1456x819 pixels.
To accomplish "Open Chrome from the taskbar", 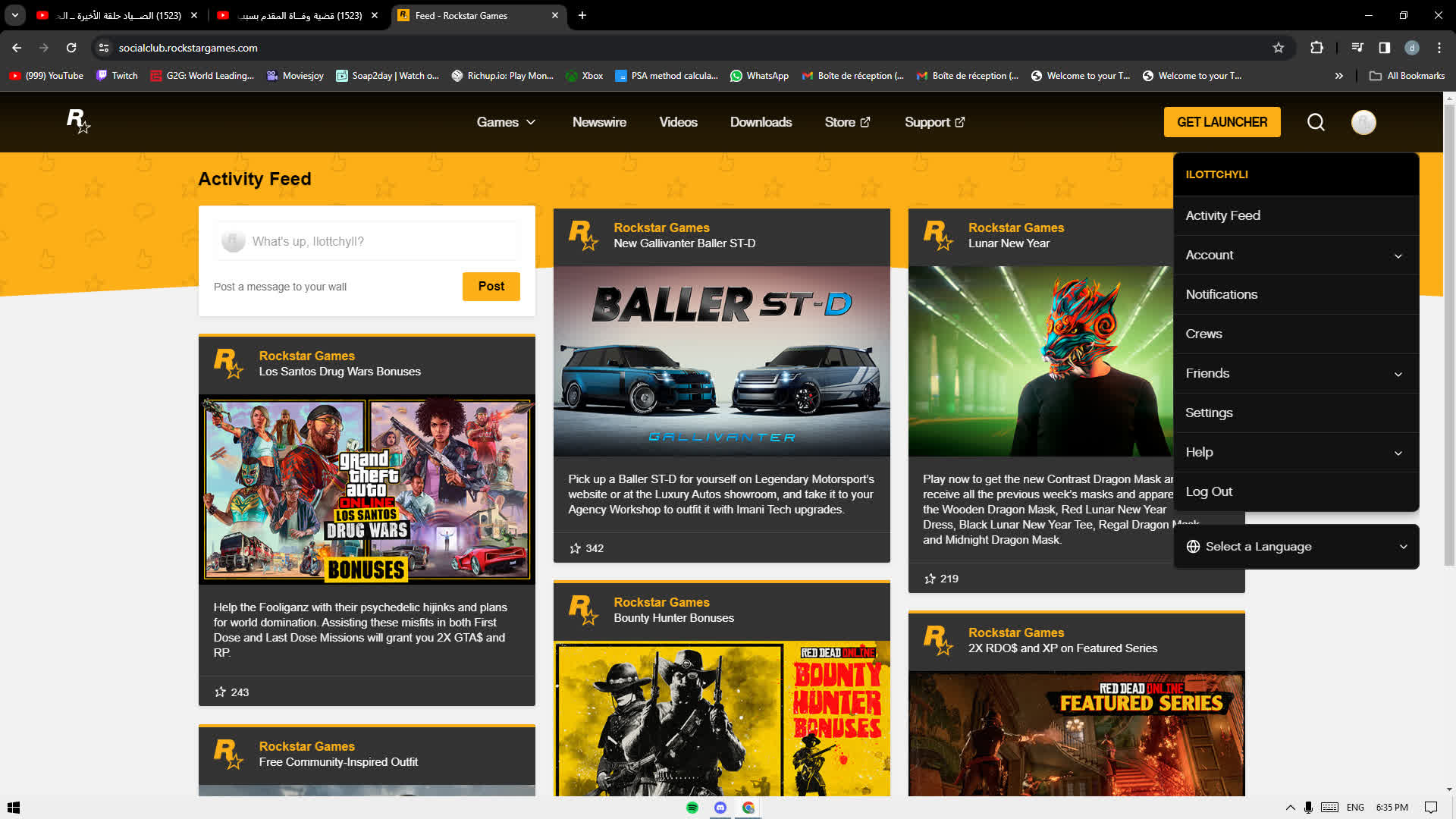I will click(x=748, y=808).
